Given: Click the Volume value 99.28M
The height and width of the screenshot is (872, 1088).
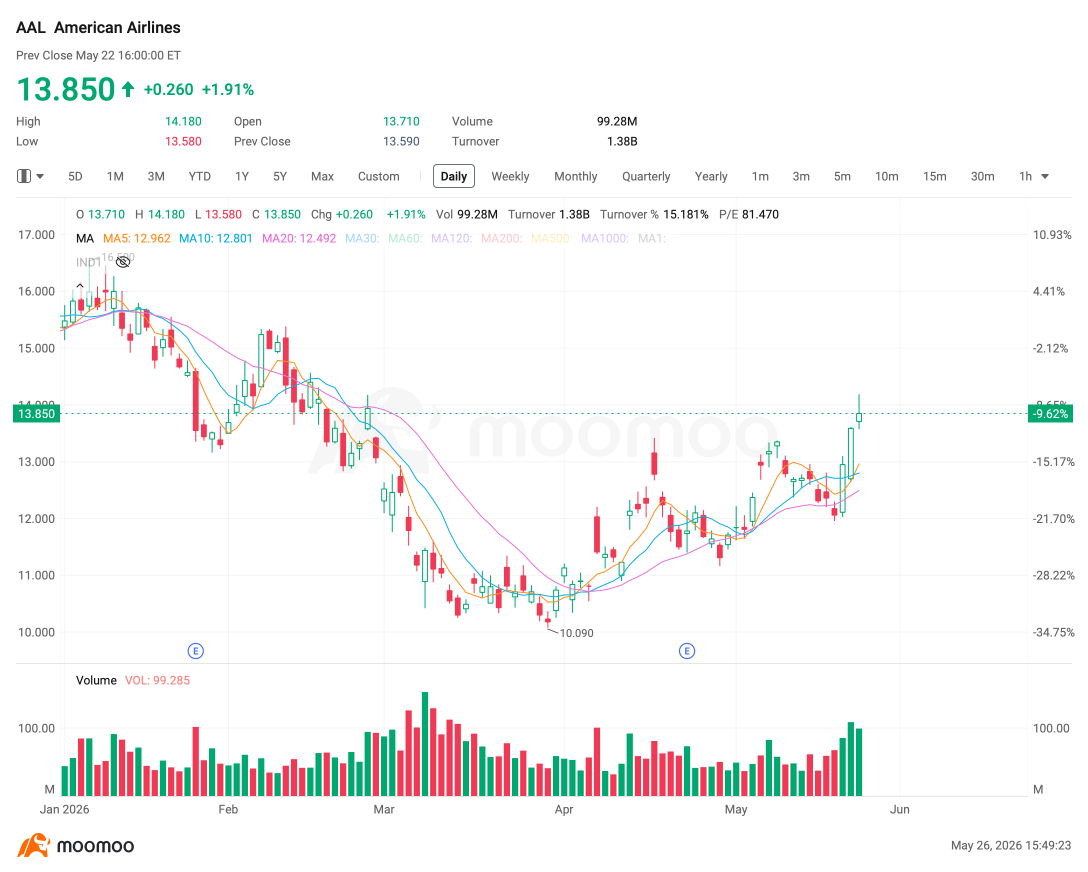Looking at the screenshot, I should click(617, 121).
